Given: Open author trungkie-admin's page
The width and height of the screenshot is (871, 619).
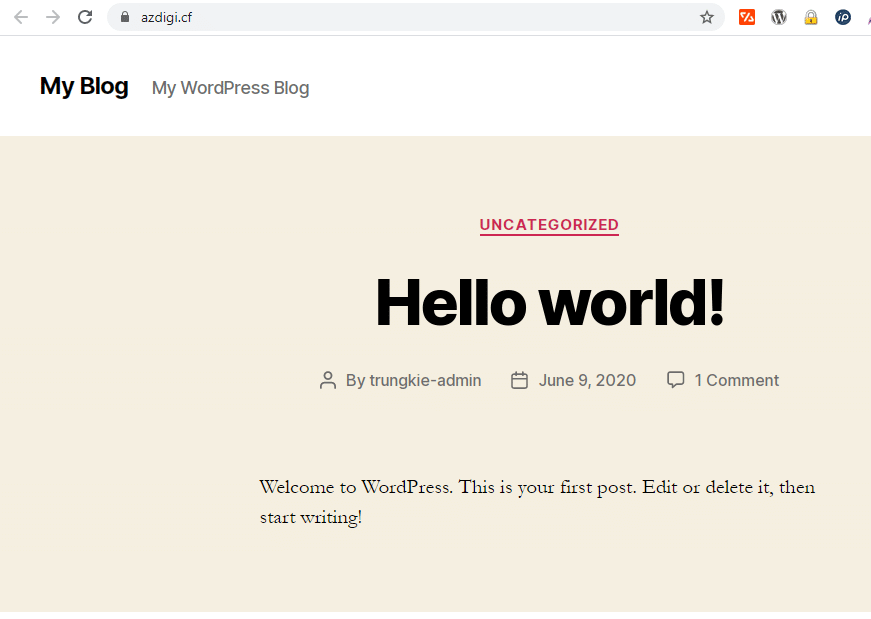Looking at the screenshot, I should pyautogui.click(x=425, y=380).
